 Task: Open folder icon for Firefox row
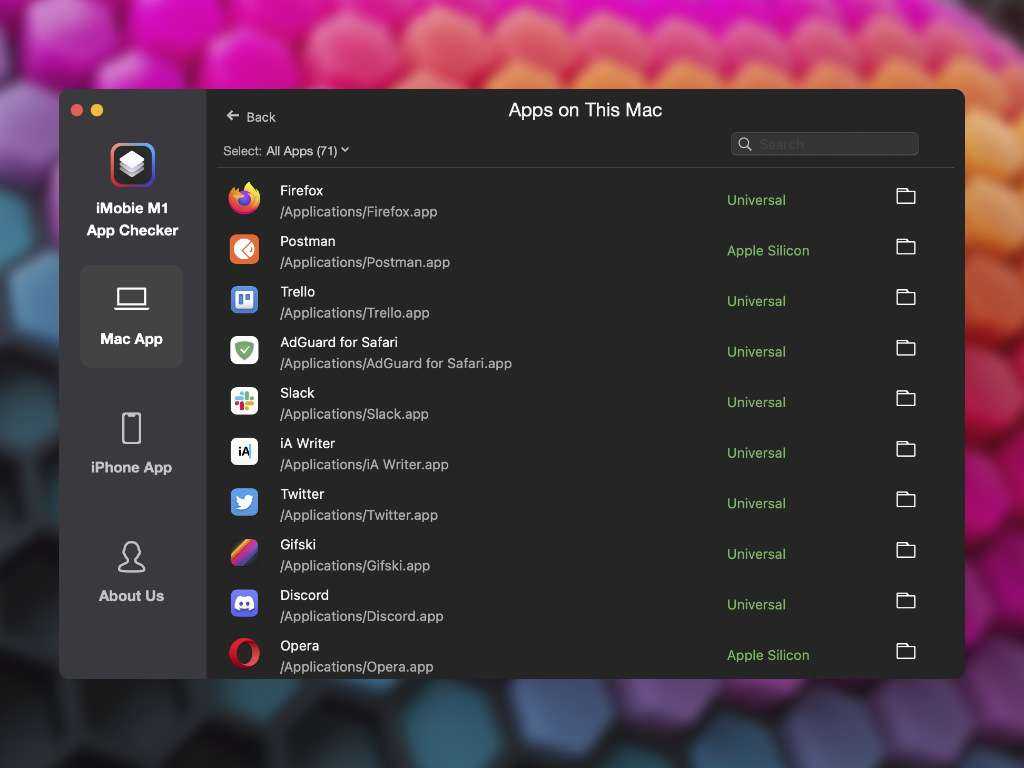906,196
